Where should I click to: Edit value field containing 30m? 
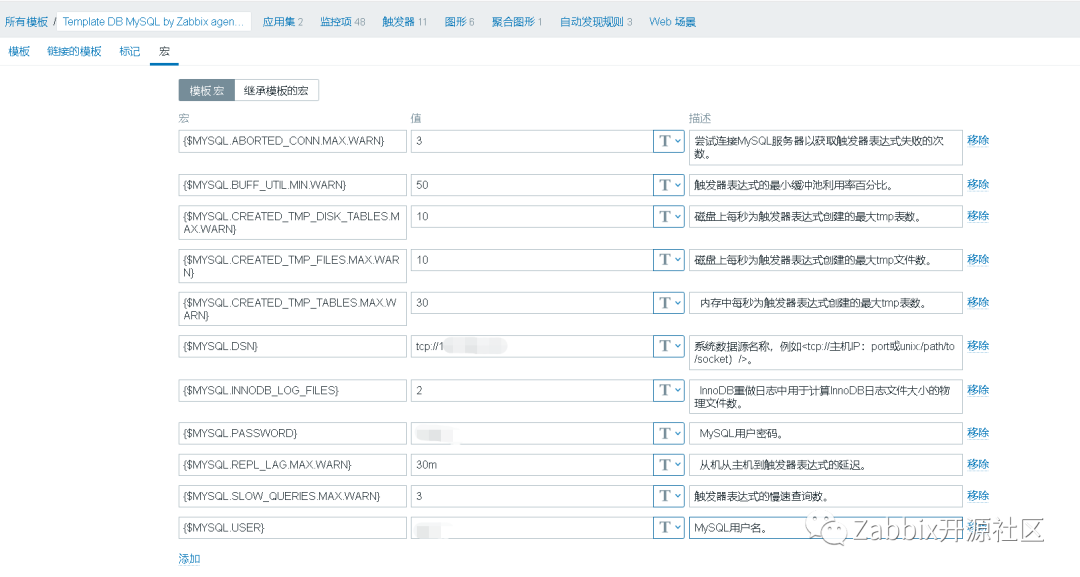pyautogui.click(x=532, y=465)
